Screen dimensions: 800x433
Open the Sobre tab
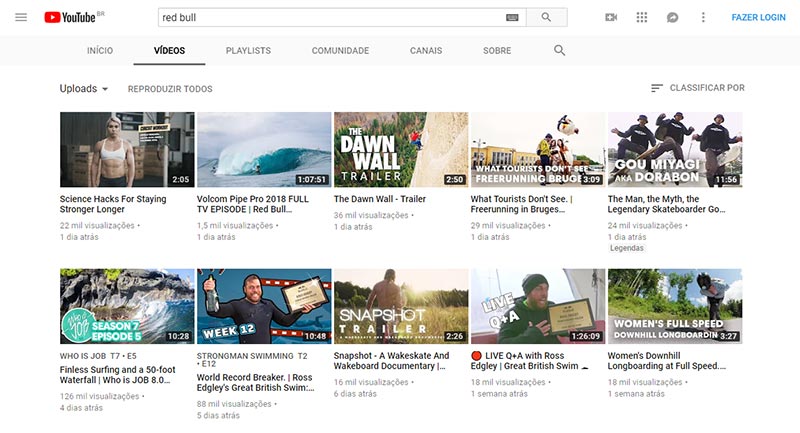tap(497, 50)
